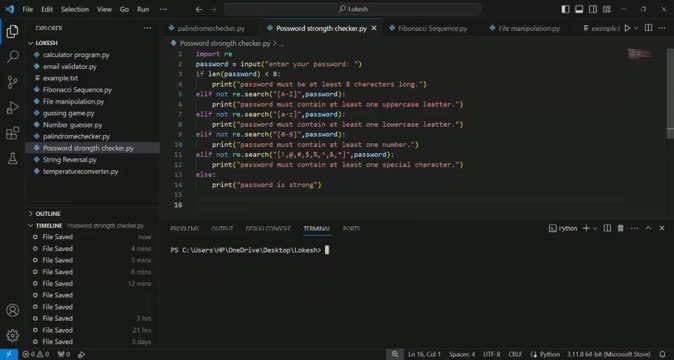674x360 pixels.
Task: Open errors and warnings status indicator
Action: (x=36, y=354)
